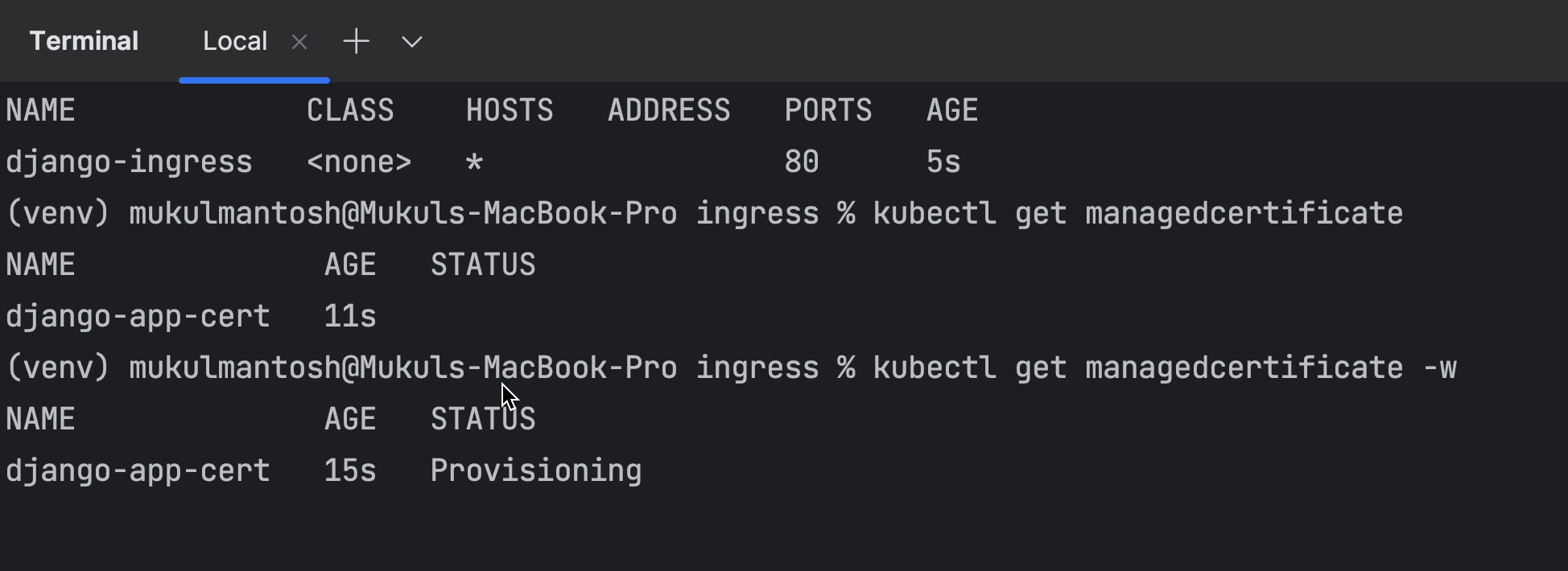The width and height of the screenshot is (1568, 571).
Task: Close the Local terminal tab
Action: (299, 42)
